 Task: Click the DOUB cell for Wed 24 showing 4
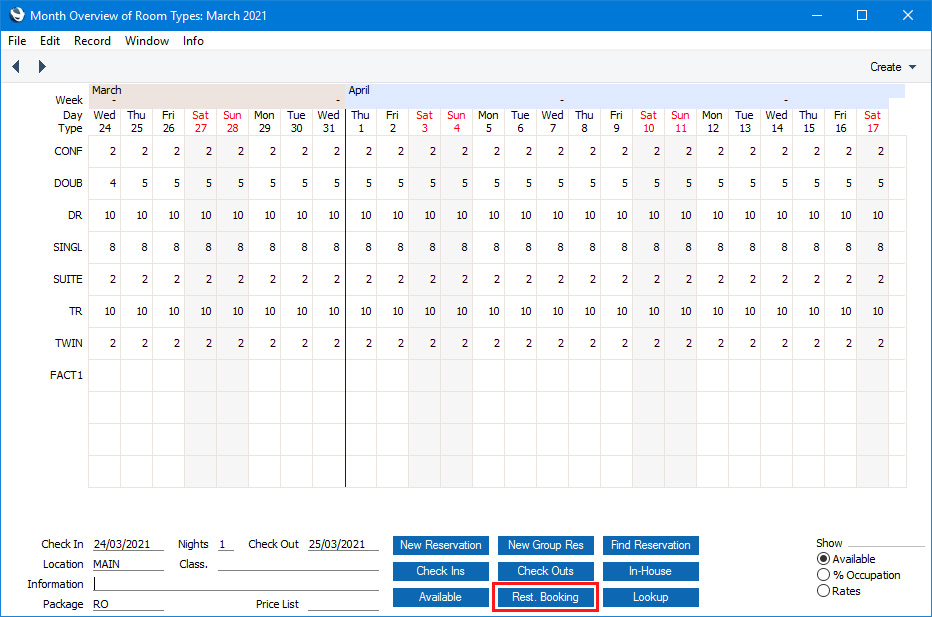(105, 183)
